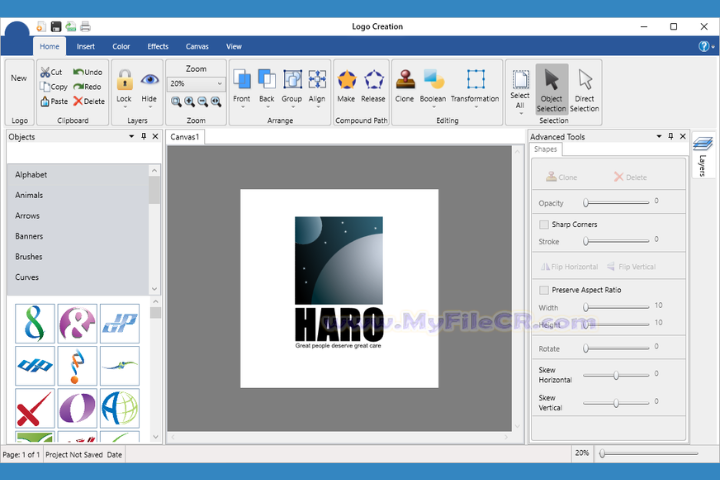Undo the last action
This screenshot has height=480, width=720.
(88, 72)
